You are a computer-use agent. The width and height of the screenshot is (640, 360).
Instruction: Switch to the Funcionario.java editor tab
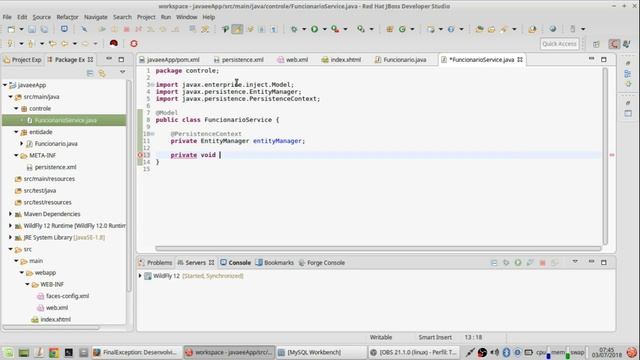click(x=400, y=60)
